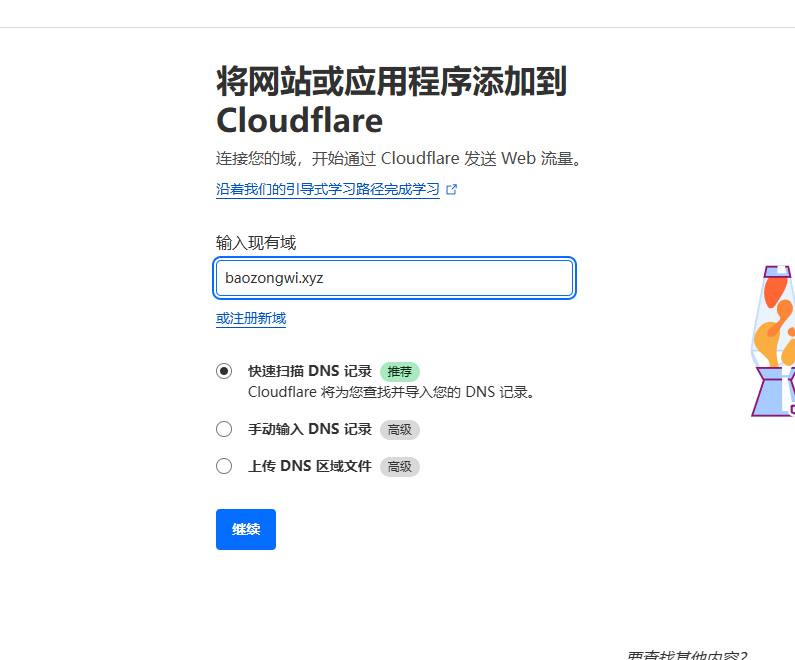Open the 沿着我们的引导式学习路径完成学习 link
The width and height of the screenshot is (795, 660).
[327, 189]
